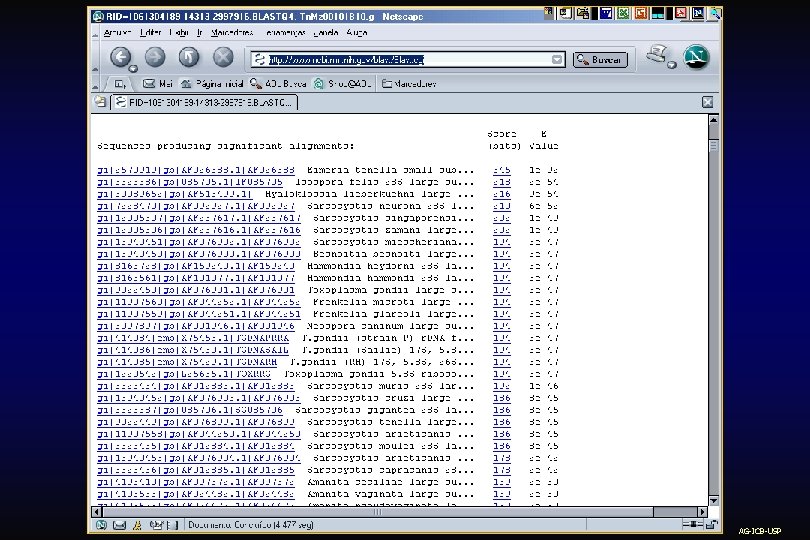This screenshot has height=540, width=810.
Task: Collapse the menu bar toolbar grip
Action: click(96, 33)
